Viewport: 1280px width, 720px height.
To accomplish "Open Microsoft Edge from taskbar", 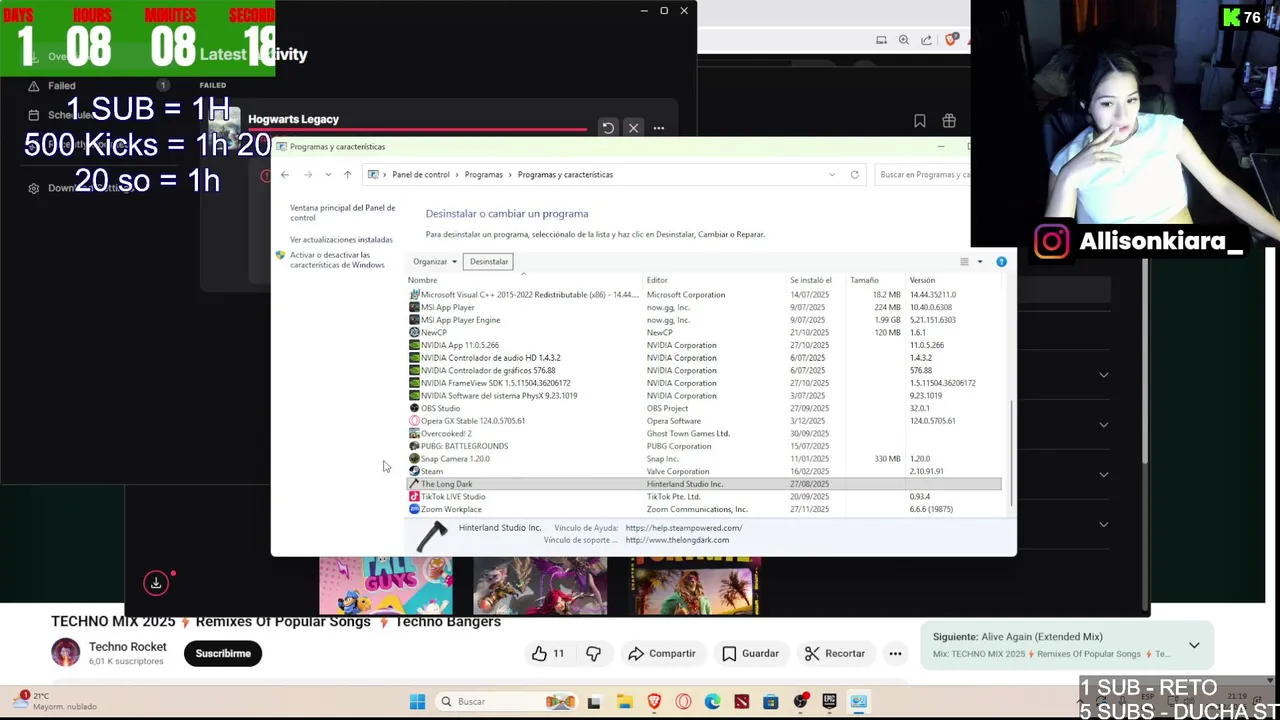I will pyautogui.click(x=712, y=702).
